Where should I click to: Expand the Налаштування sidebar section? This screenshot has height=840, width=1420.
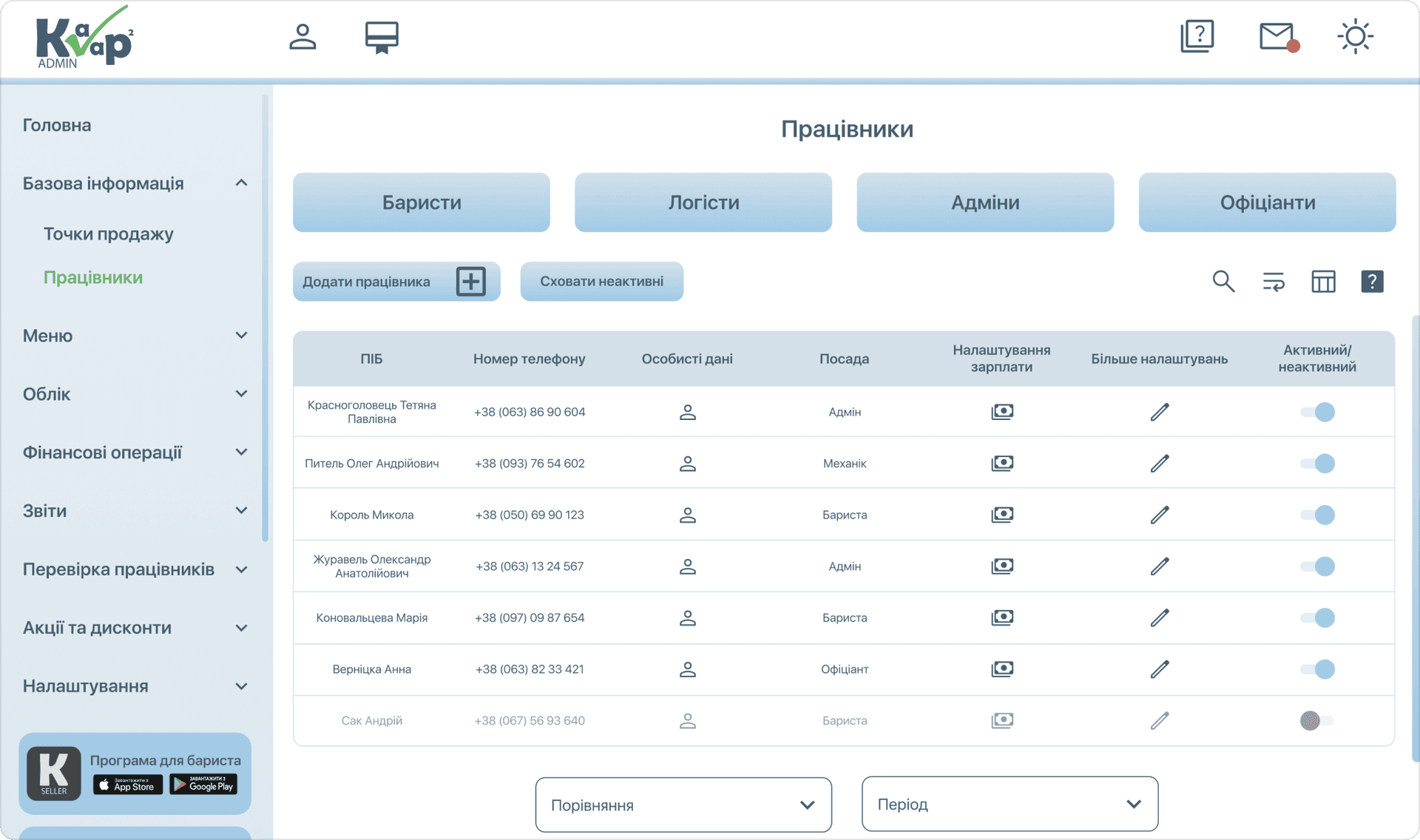[241, 686]
